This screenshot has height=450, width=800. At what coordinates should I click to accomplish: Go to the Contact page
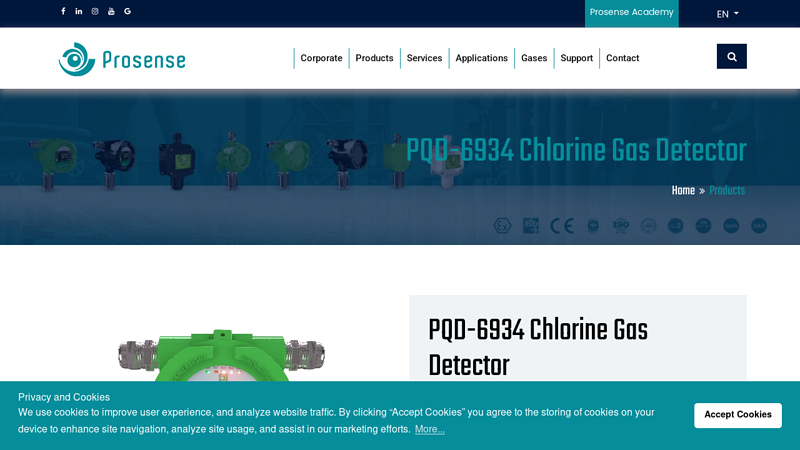tap(622, 58)
